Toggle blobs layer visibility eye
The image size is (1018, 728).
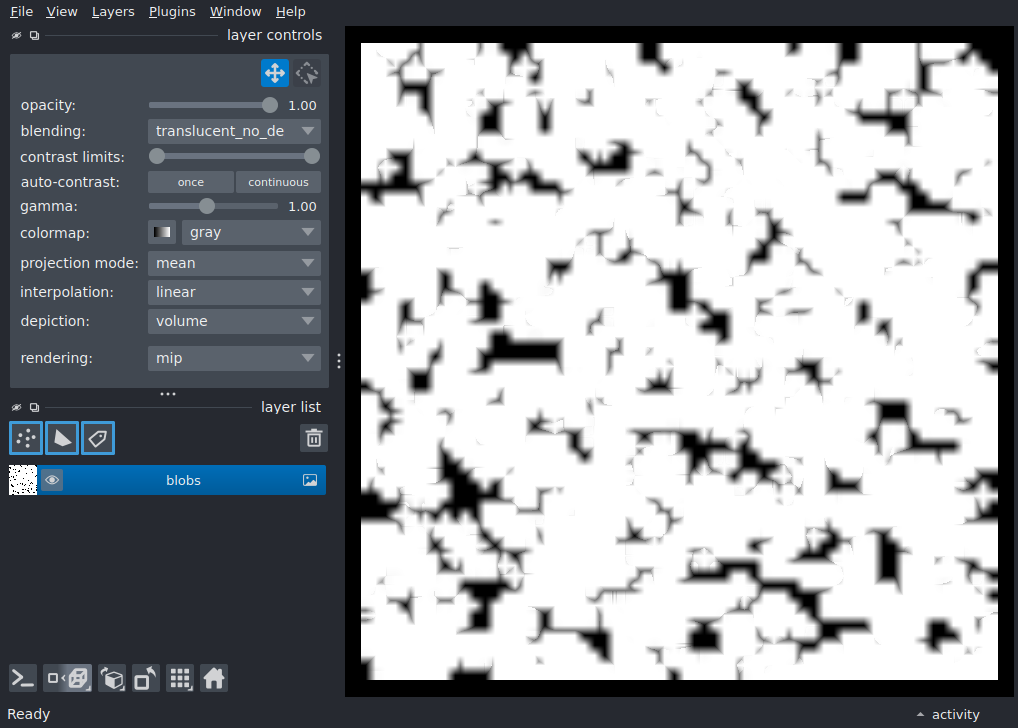52,480
